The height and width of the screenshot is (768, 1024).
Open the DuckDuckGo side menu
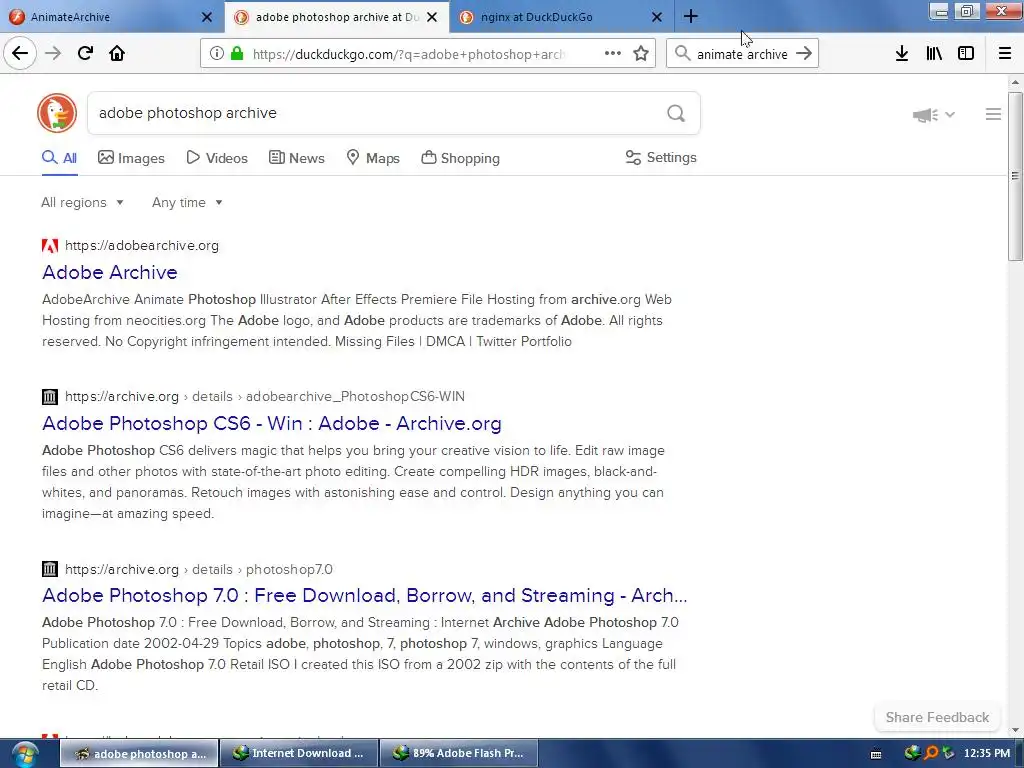click(x=993, y=114)
